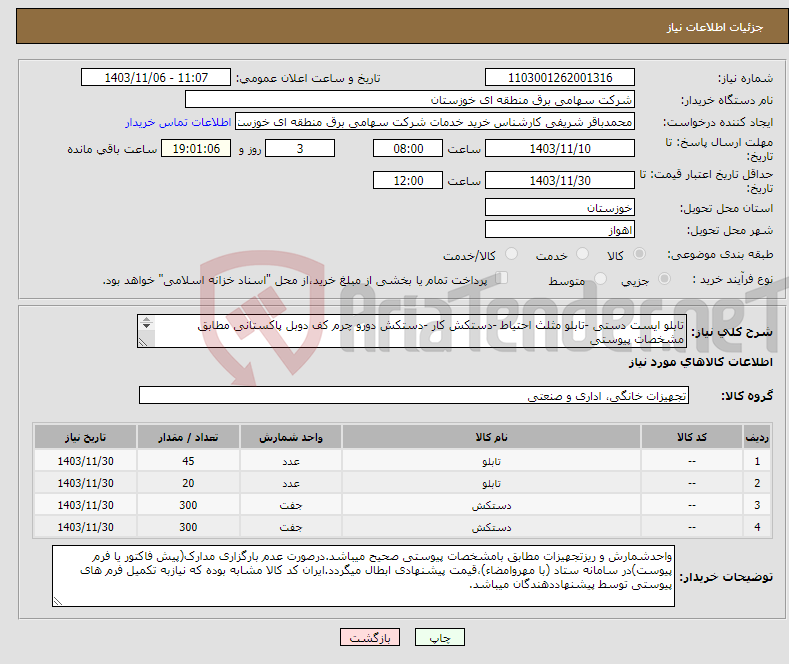Click the remaining time field 19:01:06
Viewport: 789px width, 664px height.
[x=196, y=148]
